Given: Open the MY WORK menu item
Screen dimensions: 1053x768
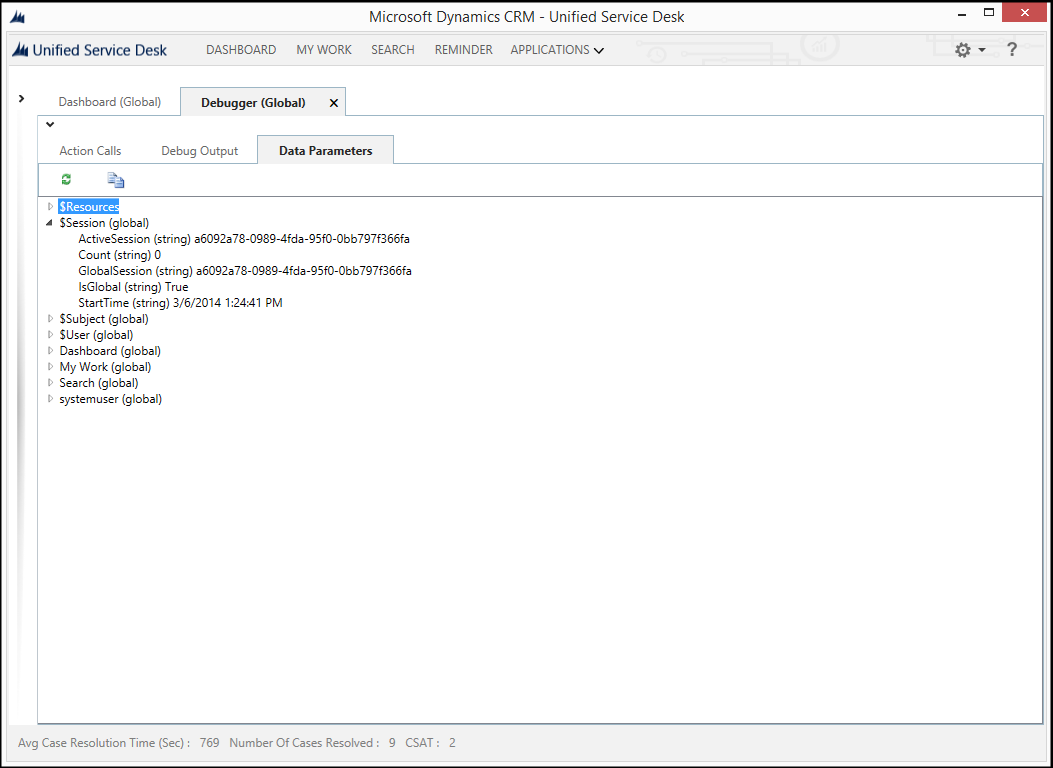Looking at the screenshot, I should tap(323, 49).
